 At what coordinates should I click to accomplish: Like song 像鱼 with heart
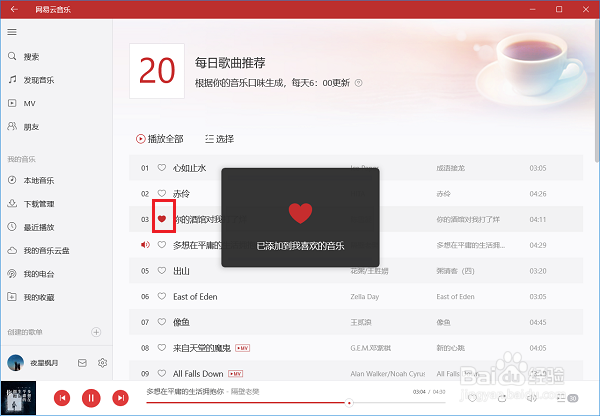click(x=162, y=322)
